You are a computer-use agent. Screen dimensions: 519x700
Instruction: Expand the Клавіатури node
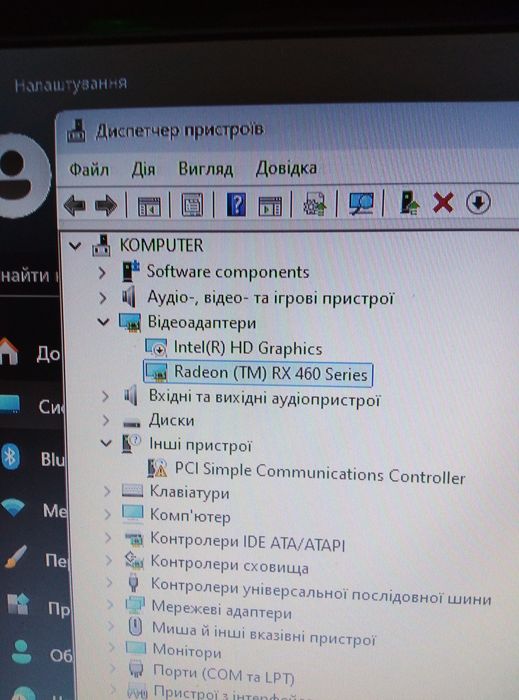tap(107, 492)
